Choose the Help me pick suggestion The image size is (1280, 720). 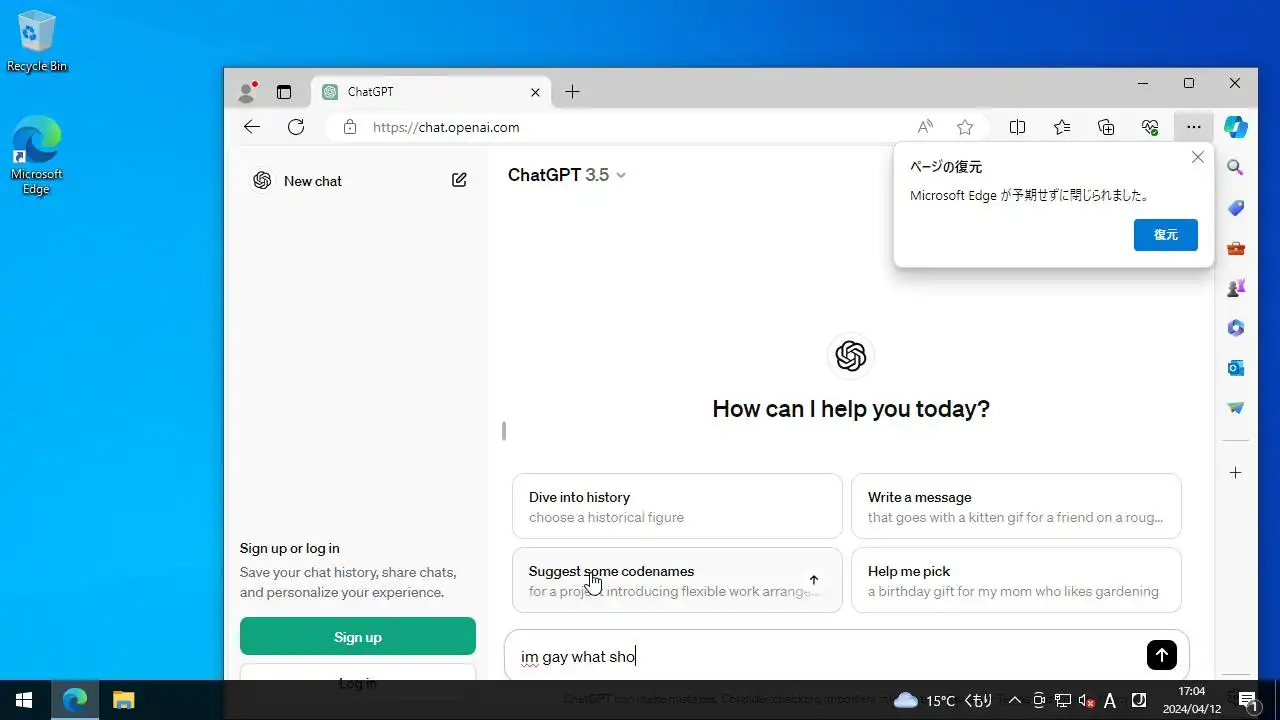pos(1016,580)
